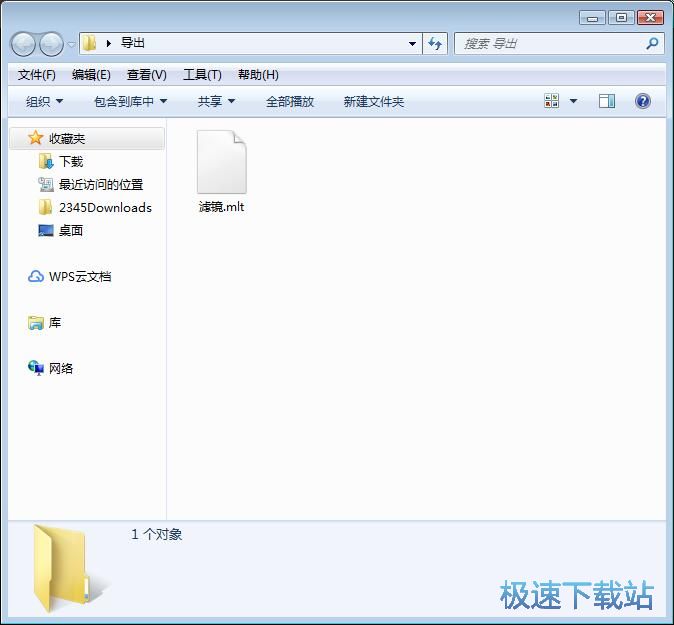Maximize the window
Screen dimensions: 674x625
click(621, 18)
